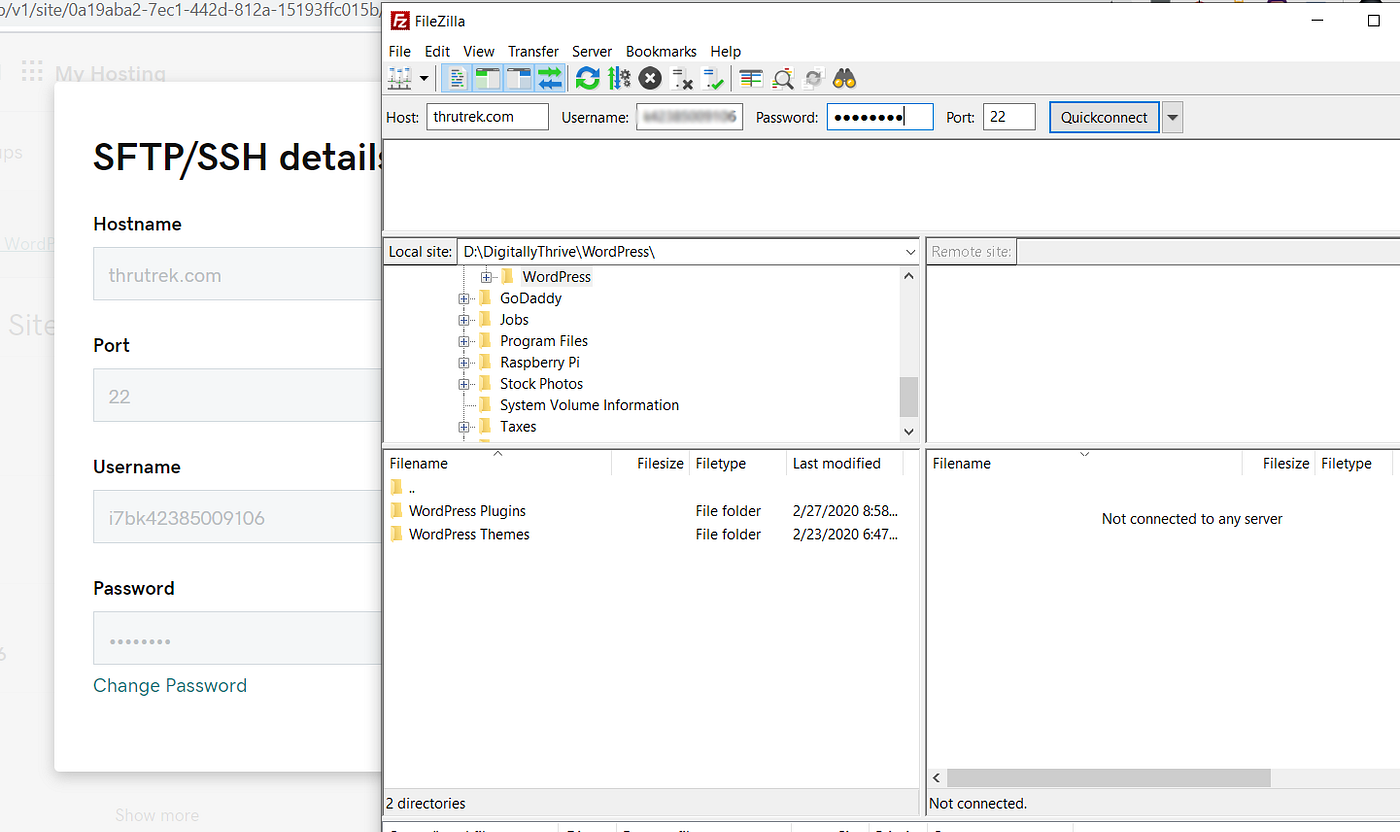Open the Edit menu

tap(437, 51)
